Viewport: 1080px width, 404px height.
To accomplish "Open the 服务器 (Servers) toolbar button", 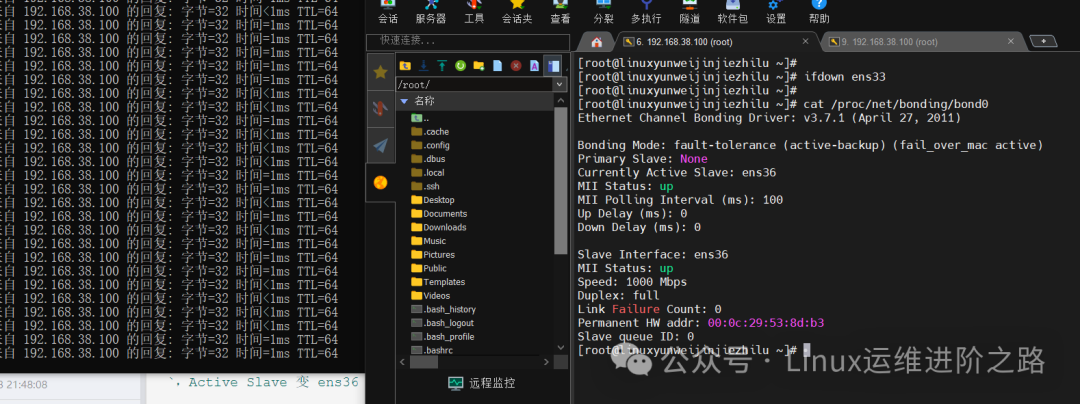I will [430, 12].
